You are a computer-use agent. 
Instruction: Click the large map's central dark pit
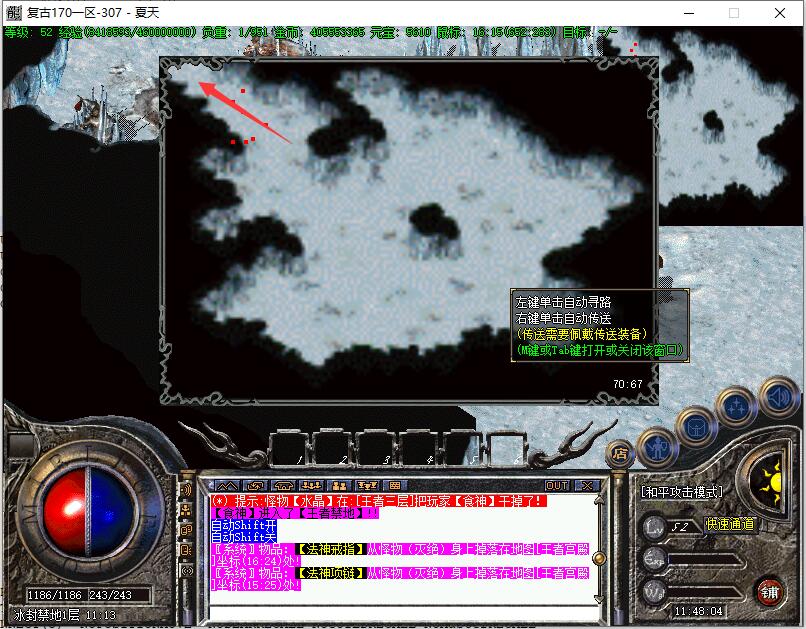[434, 221]
